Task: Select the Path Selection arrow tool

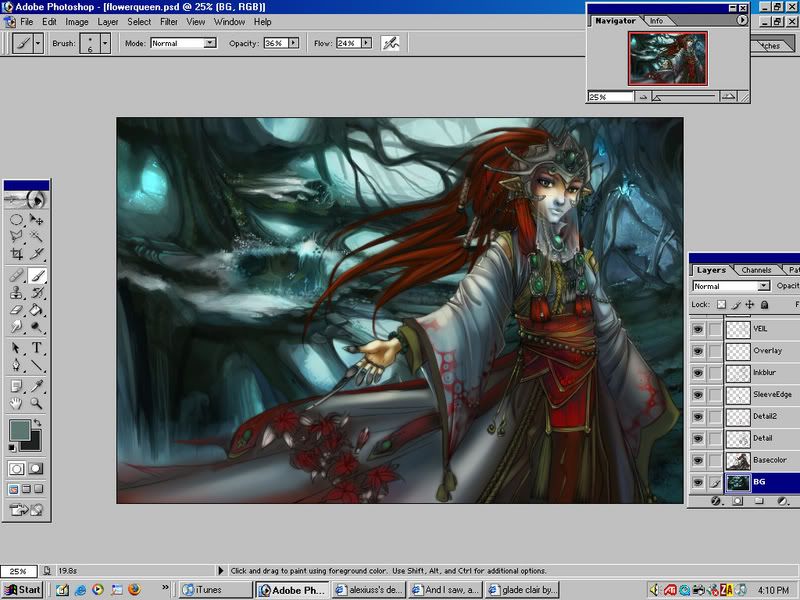Action: tap(16, 348)
